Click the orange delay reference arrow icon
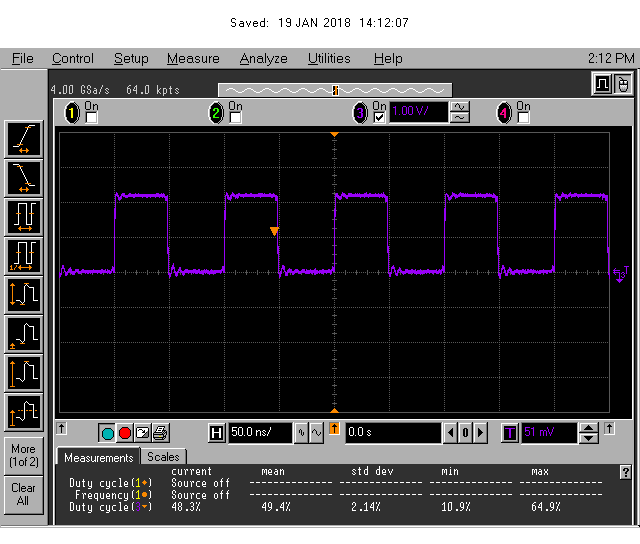 (334, 429)
